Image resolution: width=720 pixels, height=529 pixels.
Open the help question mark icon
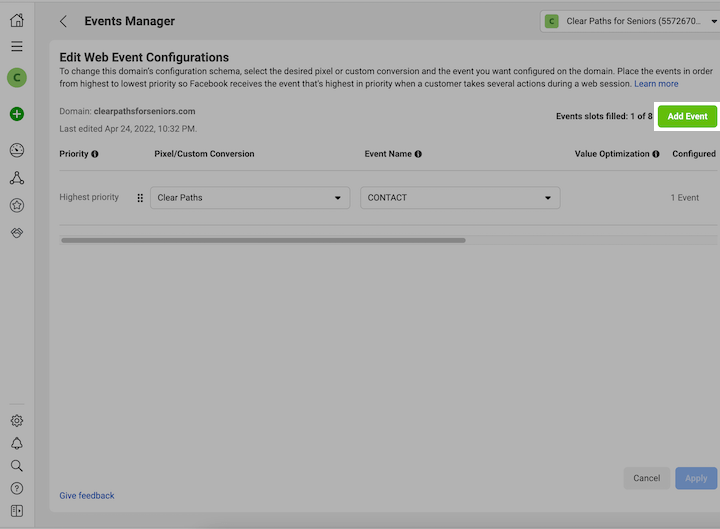pos(17,488)
